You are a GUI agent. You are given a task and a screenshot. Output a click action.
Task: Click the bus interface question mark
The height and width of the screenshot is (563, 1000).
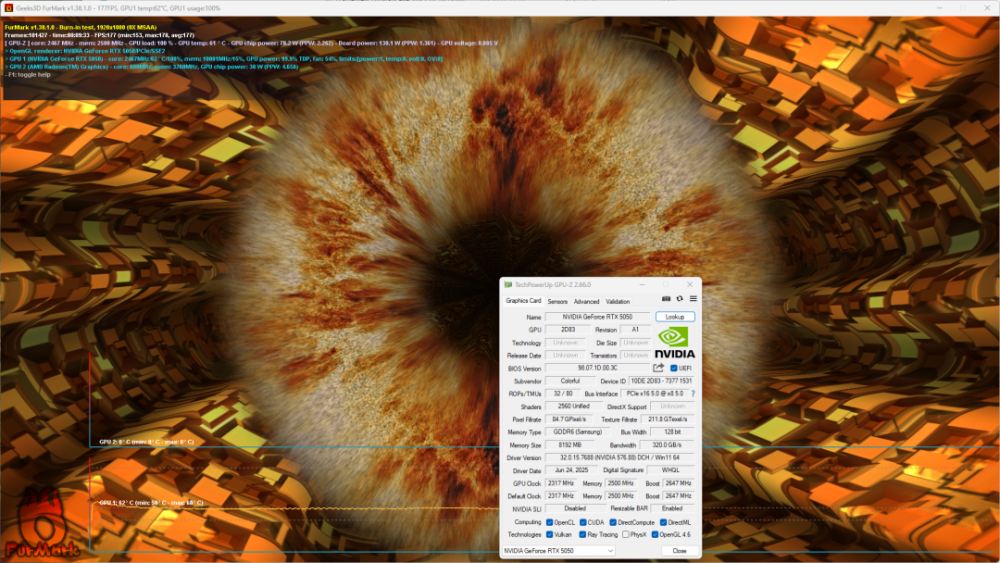click(693, 394)
